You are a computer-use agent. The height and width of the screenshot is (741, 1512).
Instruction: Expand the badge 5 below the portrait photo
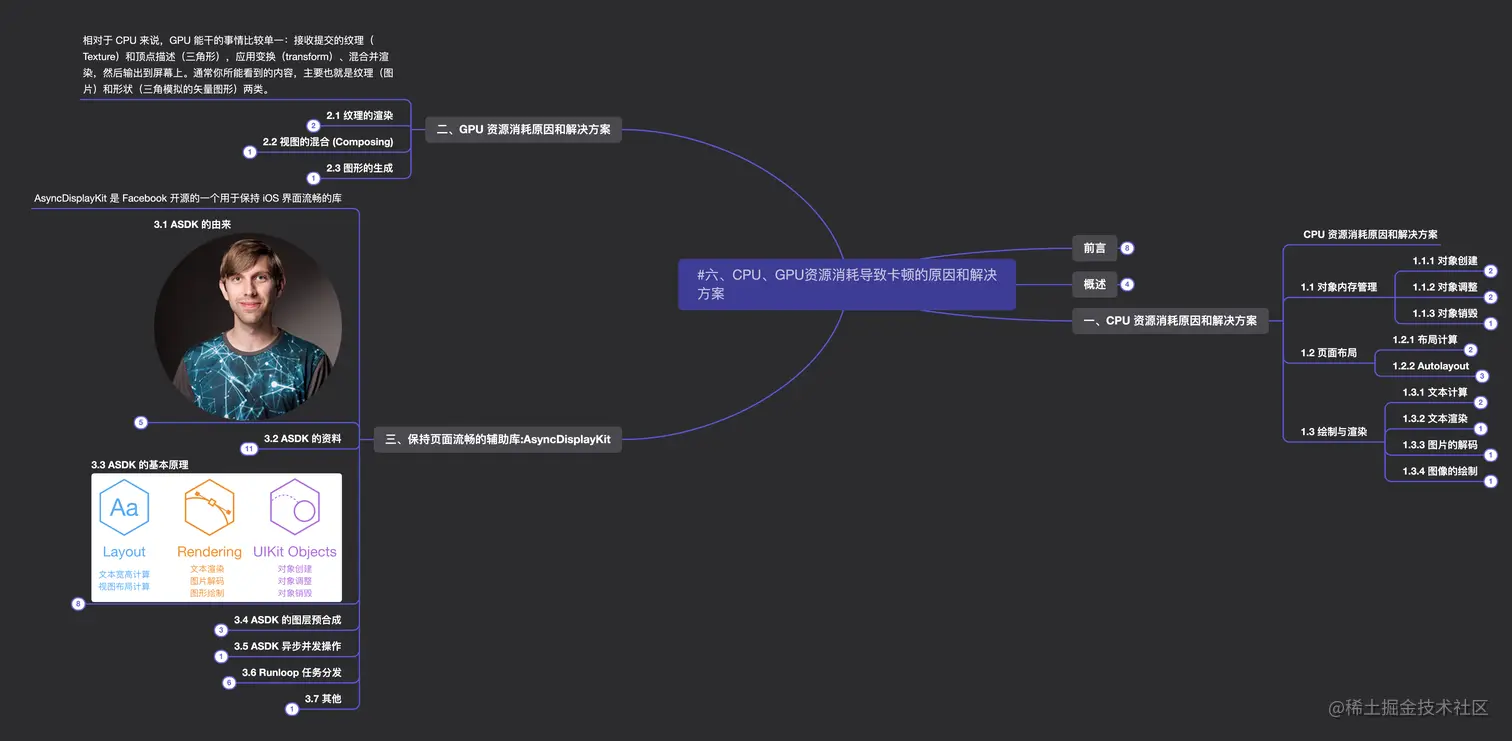(141, 422)
